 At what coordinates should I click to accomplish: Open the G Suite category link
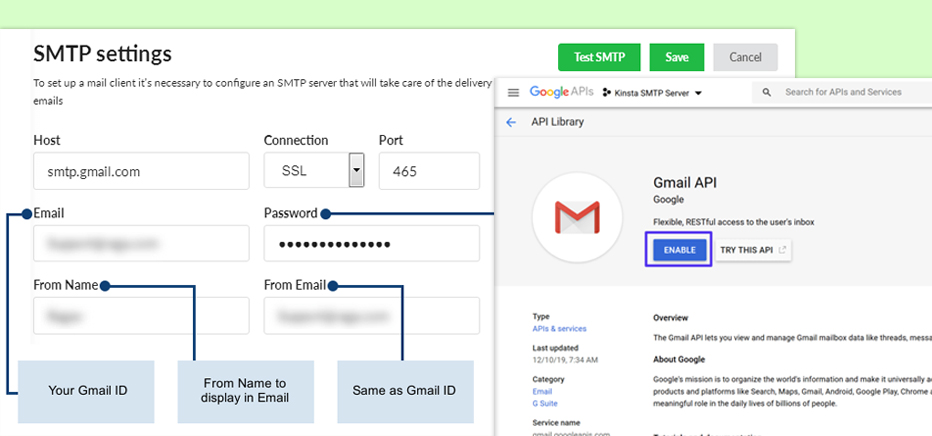pos(544,403)
